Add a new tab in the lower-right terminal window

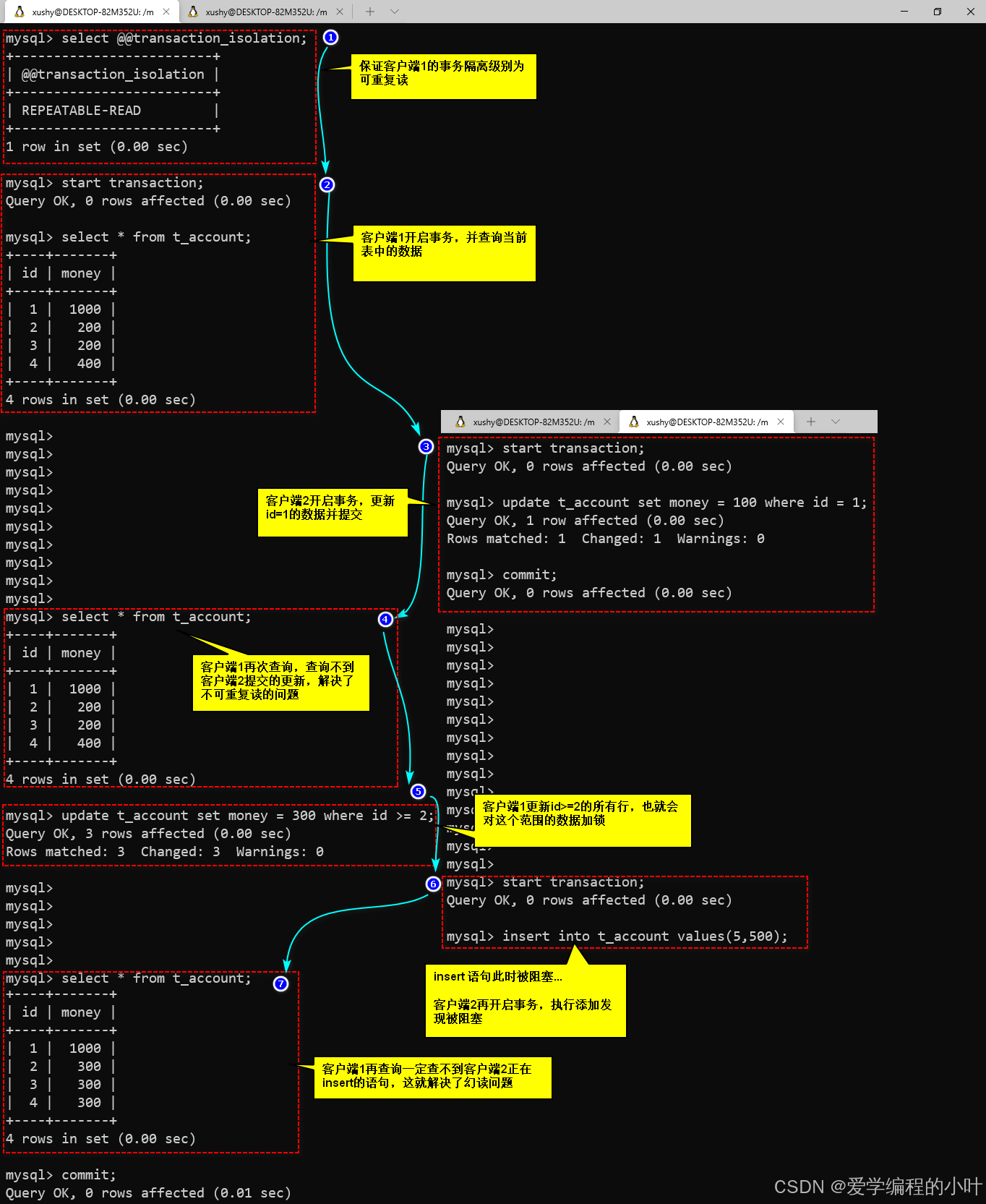point(811,422)
